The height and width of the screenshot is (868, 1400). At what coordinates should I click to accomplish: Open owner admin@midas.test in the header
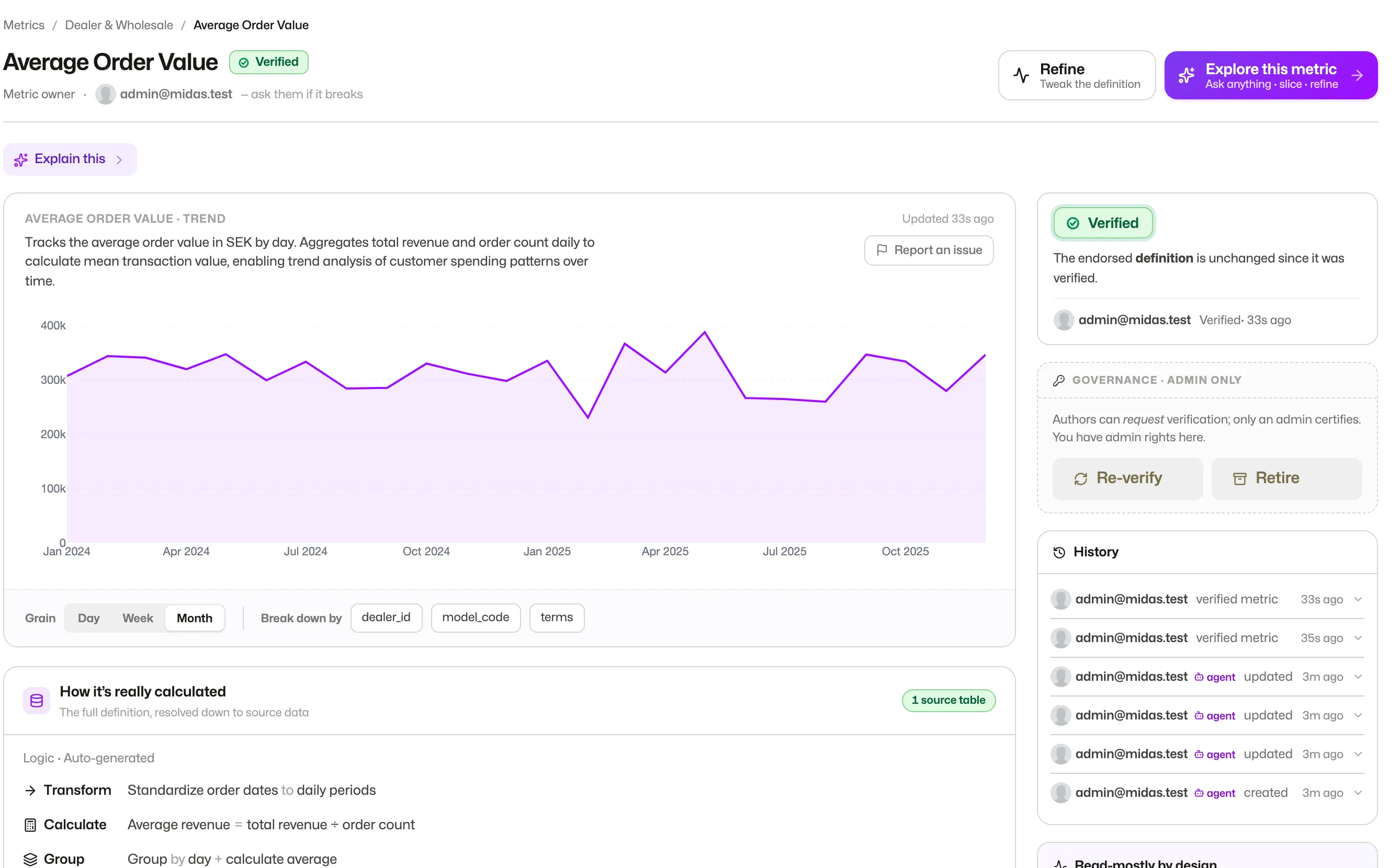(176, 94)
